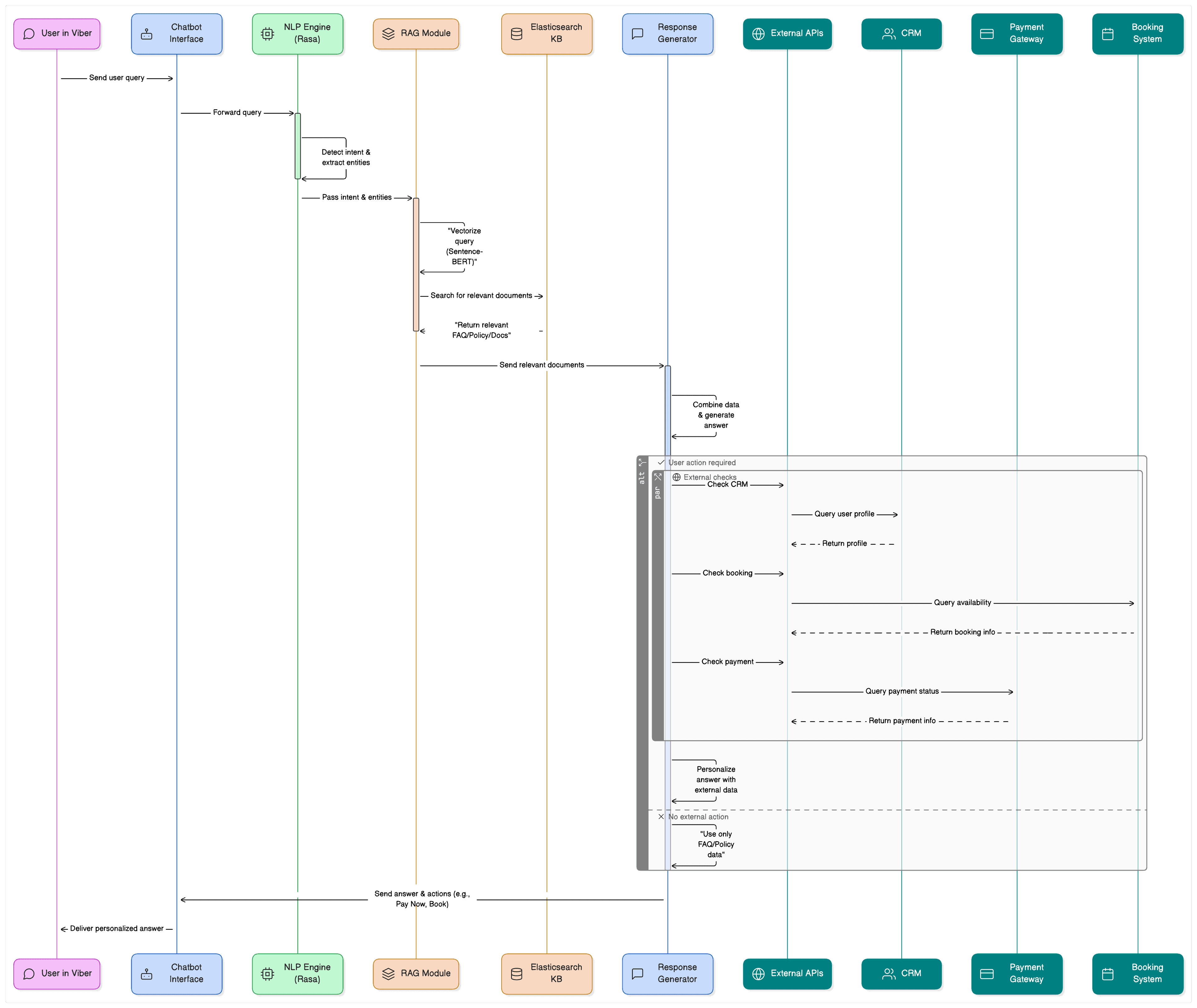Click the Send relevant documents message label
1197x1008 pixels.
[541, 365]
